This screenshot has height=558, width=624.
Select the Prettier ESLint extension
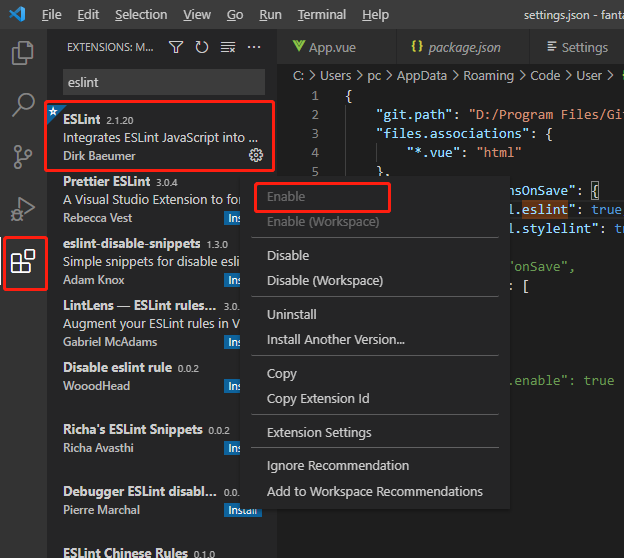coord(143,199)
